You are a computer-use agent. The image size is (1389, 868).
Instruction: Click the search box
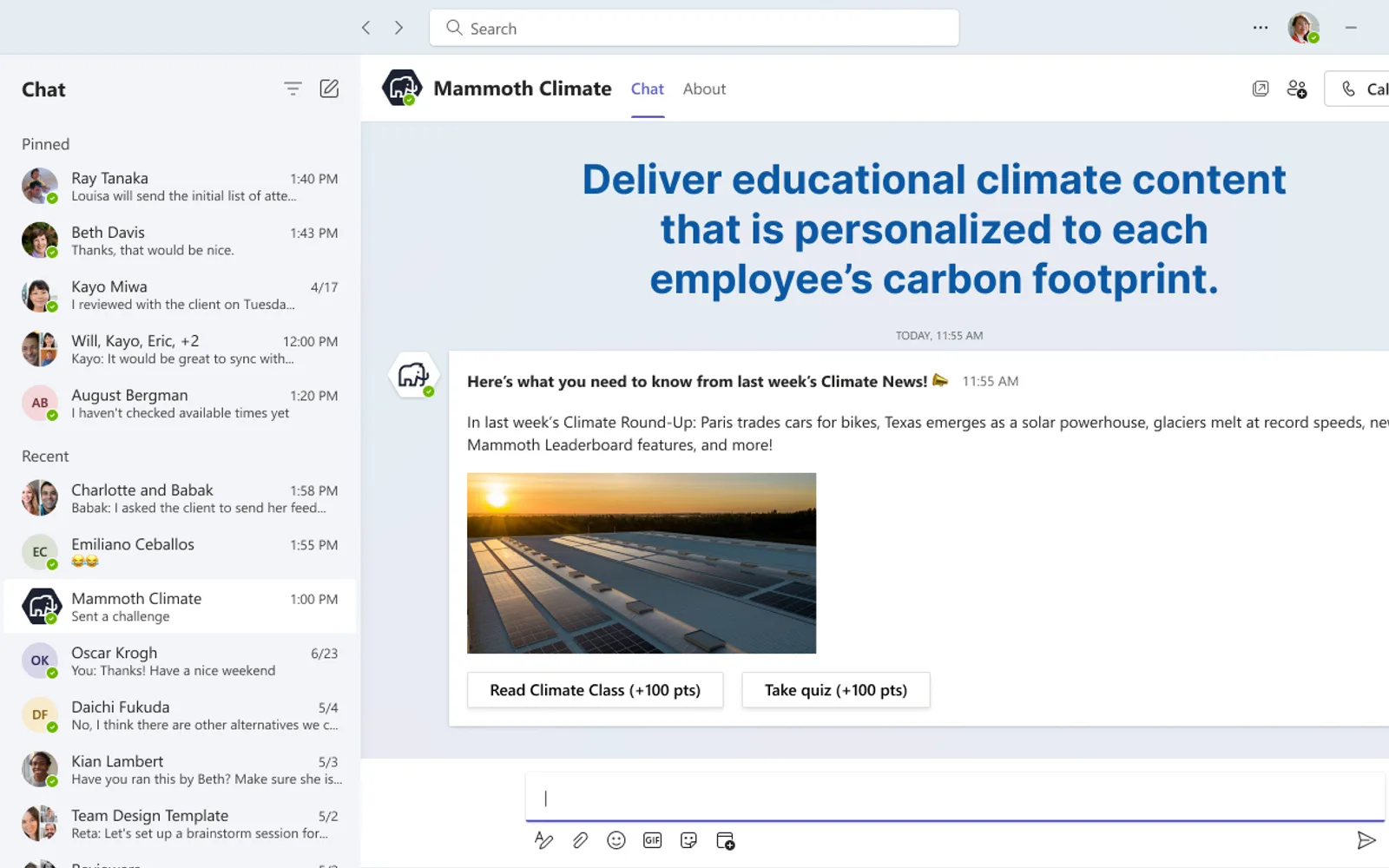[x=694, y=28]
